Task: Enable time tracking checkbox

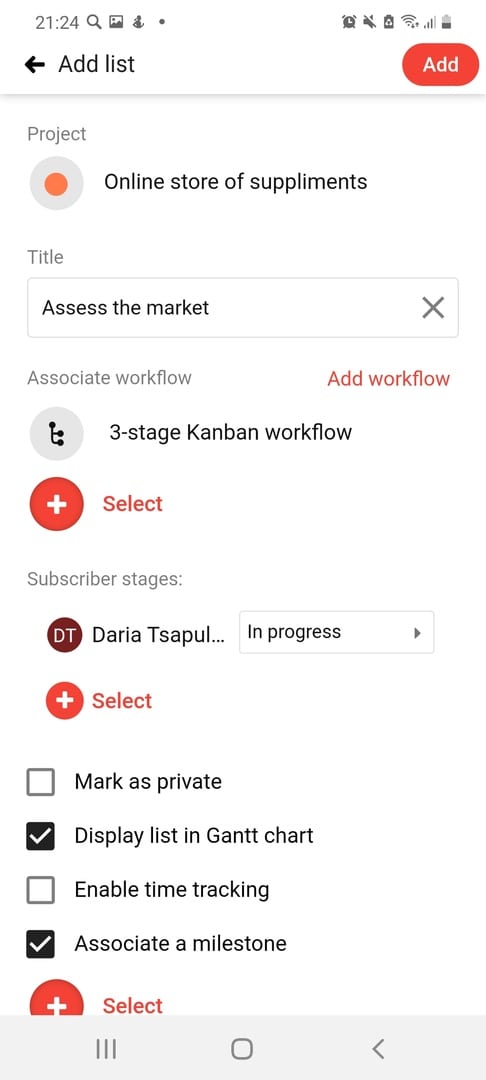Action: pyautogui.click(x=41, y=890)
